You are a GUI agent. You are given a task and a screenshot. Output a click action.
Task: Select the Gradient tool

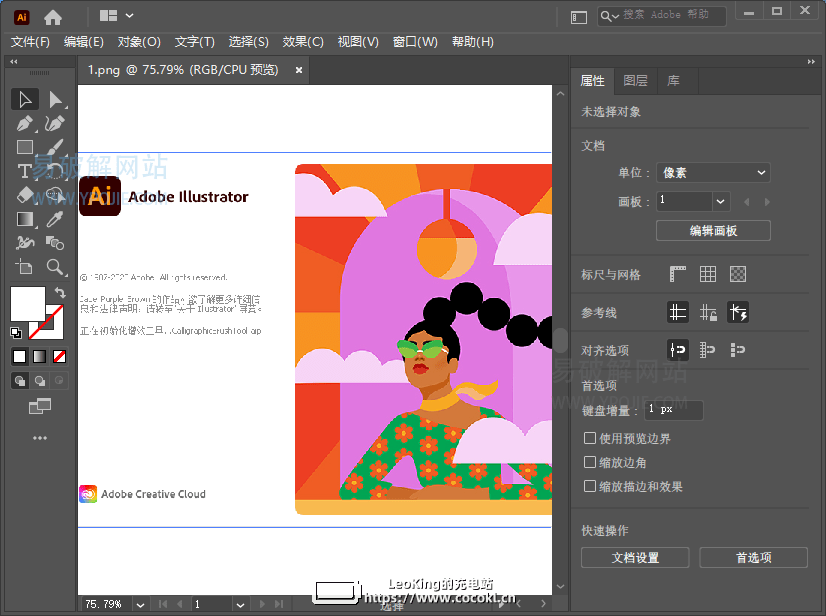[25, 219]
